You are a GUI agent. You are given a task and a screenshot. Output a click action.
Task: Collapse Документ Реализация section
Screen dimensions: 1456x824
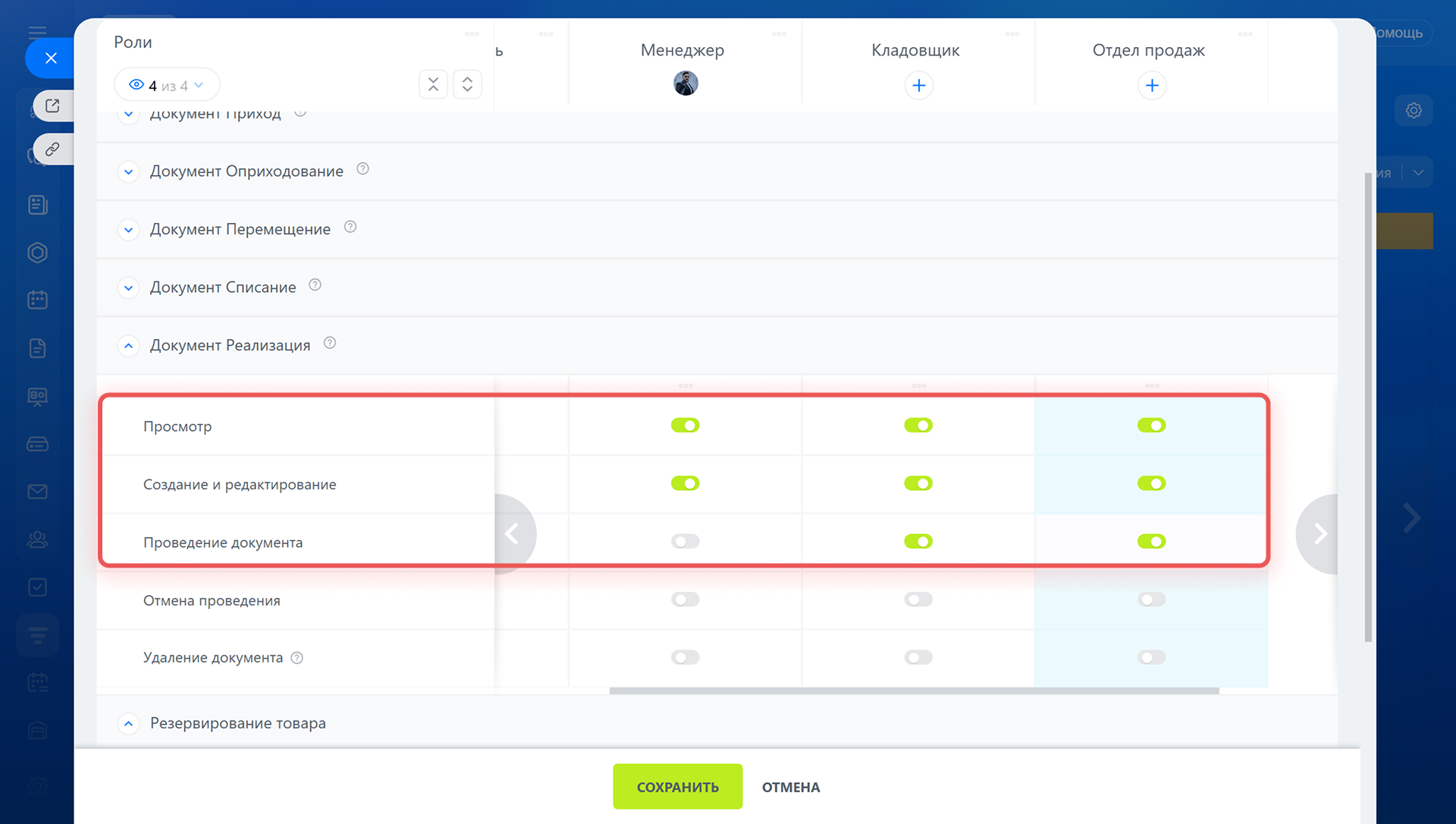129,346
